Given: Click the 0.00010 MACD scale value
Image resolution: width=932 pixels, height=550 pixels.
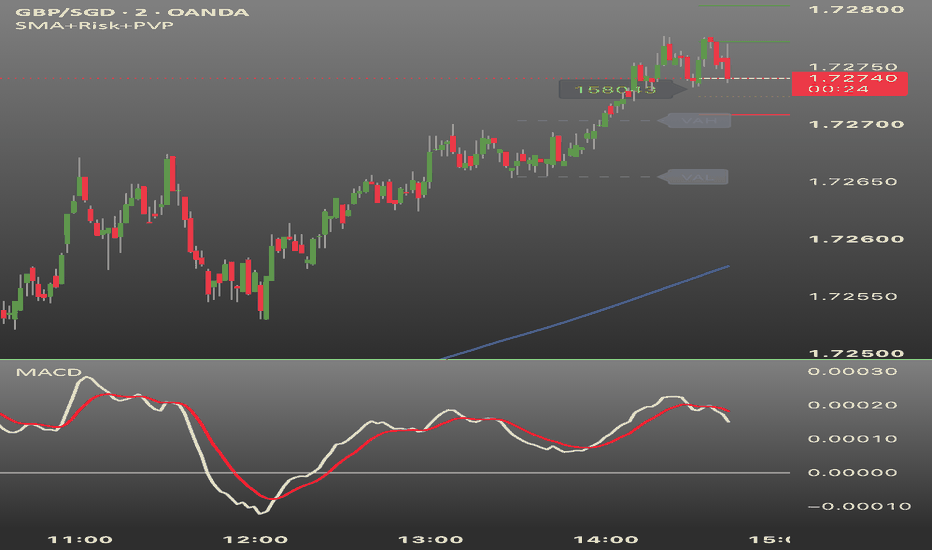Looking at the screenshot, I should pos(852,439).
